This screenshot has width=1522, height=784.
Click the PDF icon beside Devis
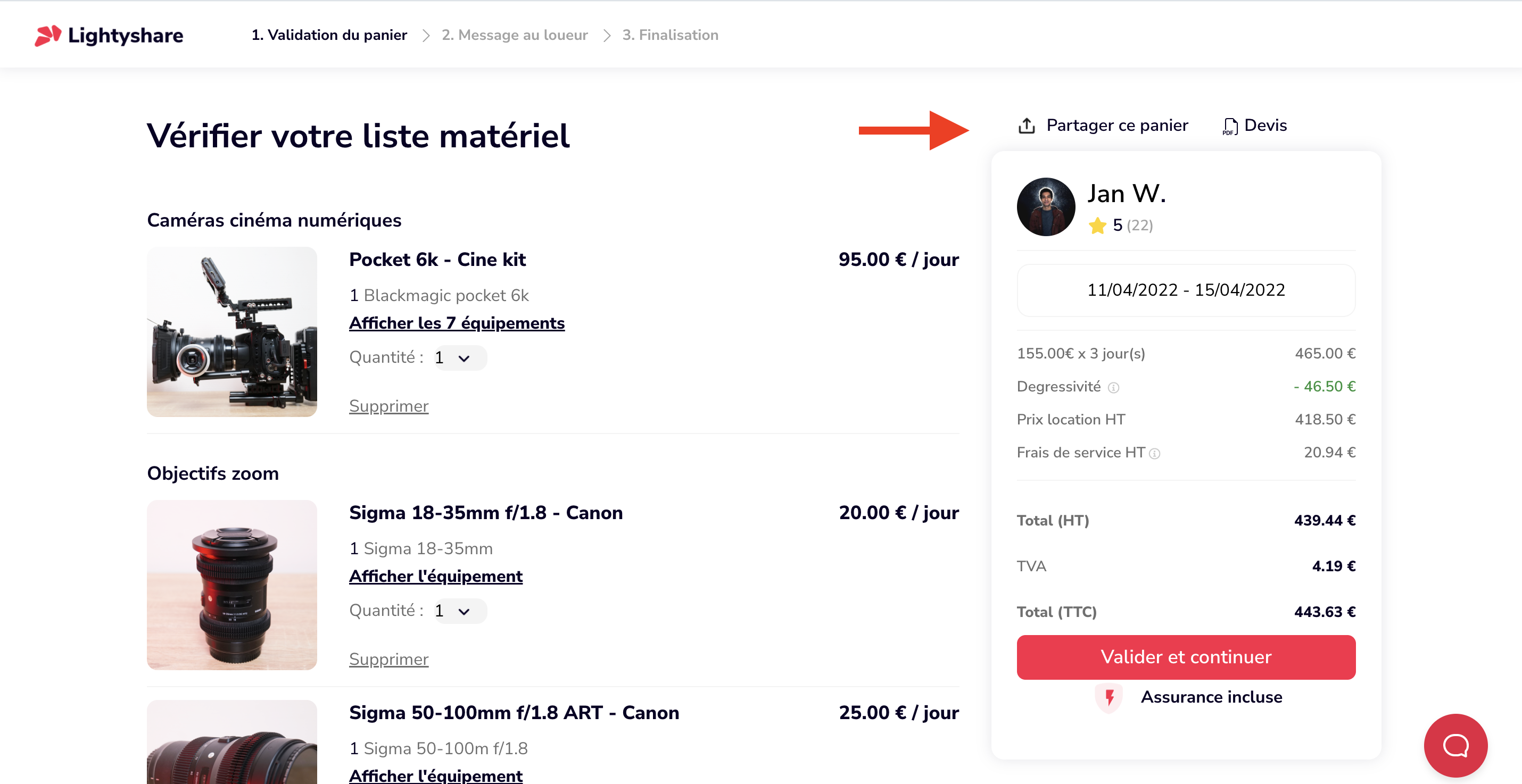tap(1230, 127)
